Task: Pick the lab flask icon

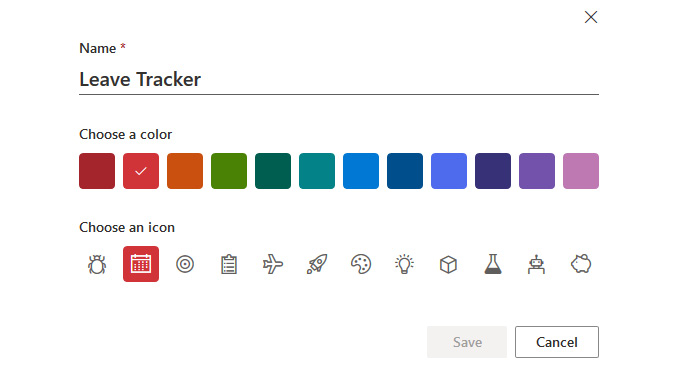Action: tap(493, 264)
